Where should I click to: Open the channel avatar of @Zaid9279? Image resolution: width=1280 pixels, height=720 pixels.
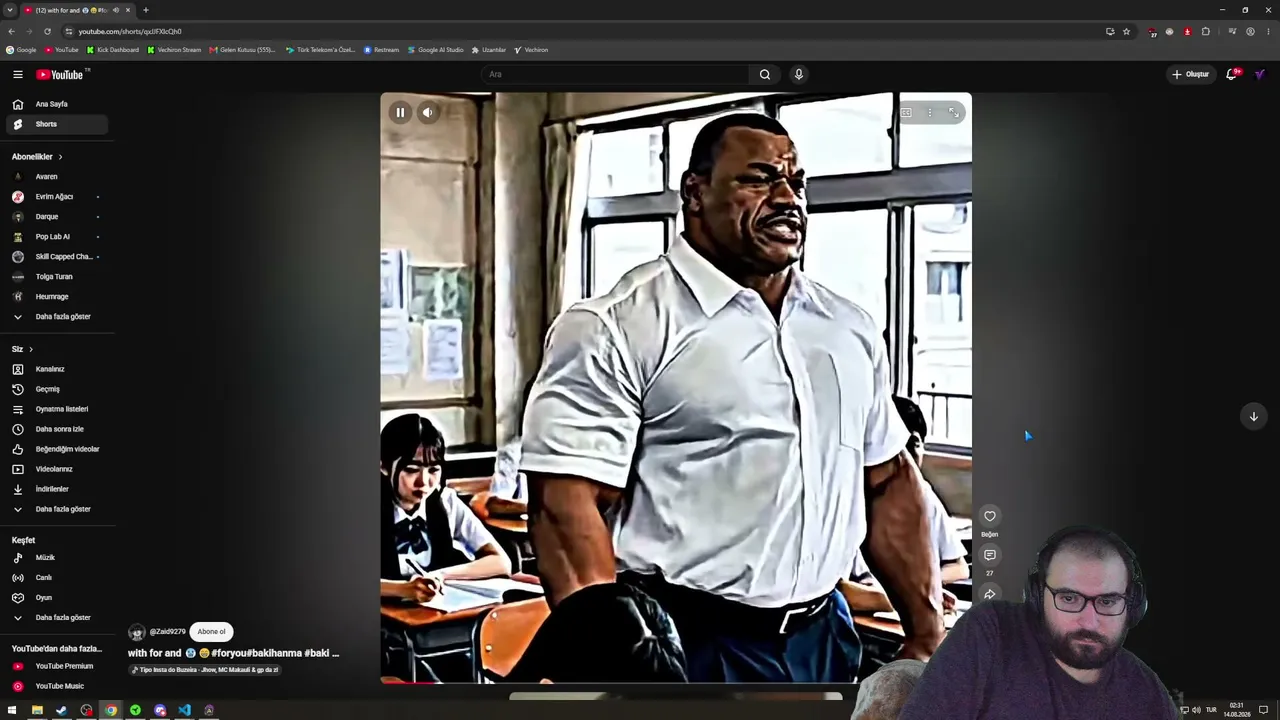pyautogui.click(x=137, y=632)
